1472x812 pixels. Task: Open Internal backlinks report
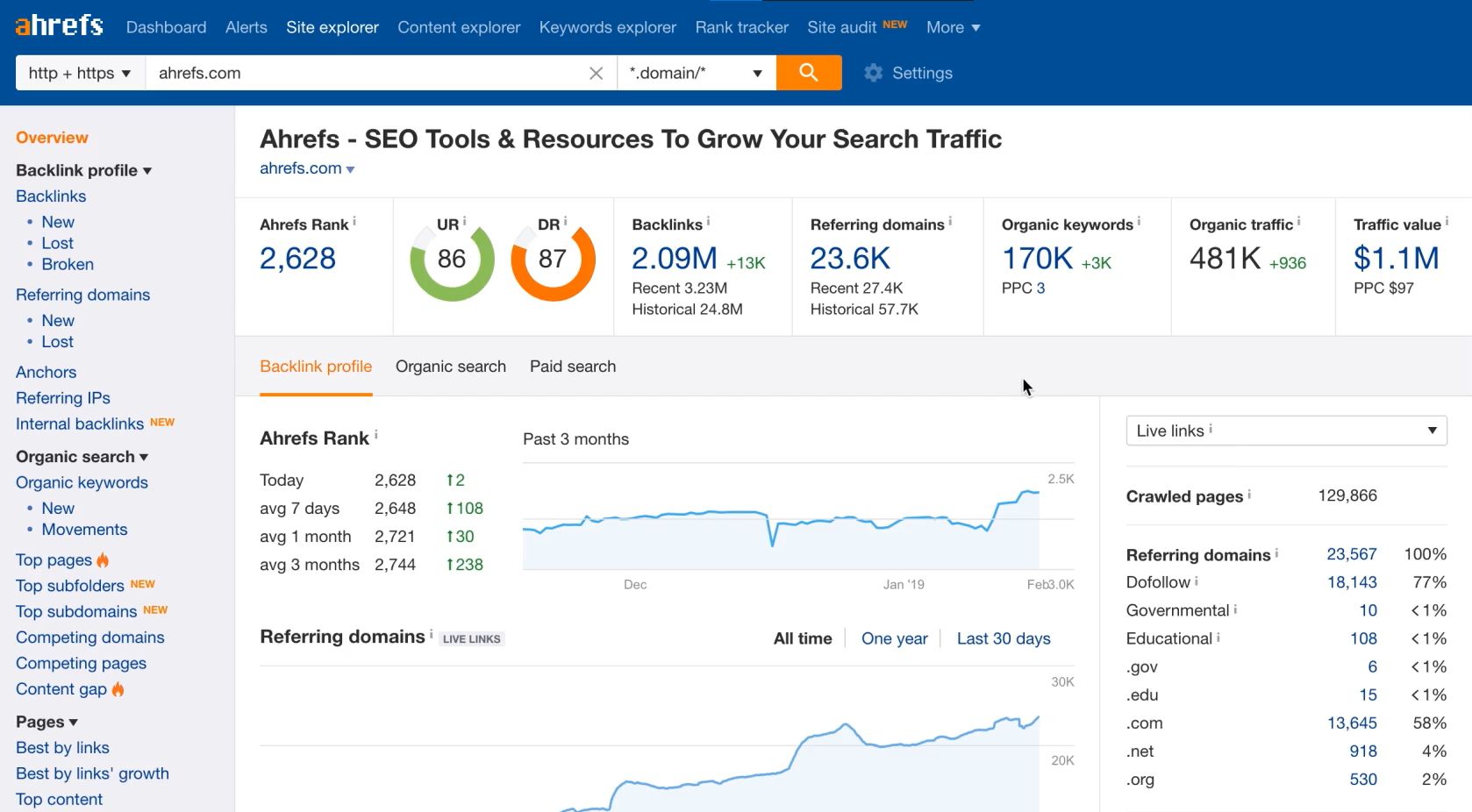(80, 424)
